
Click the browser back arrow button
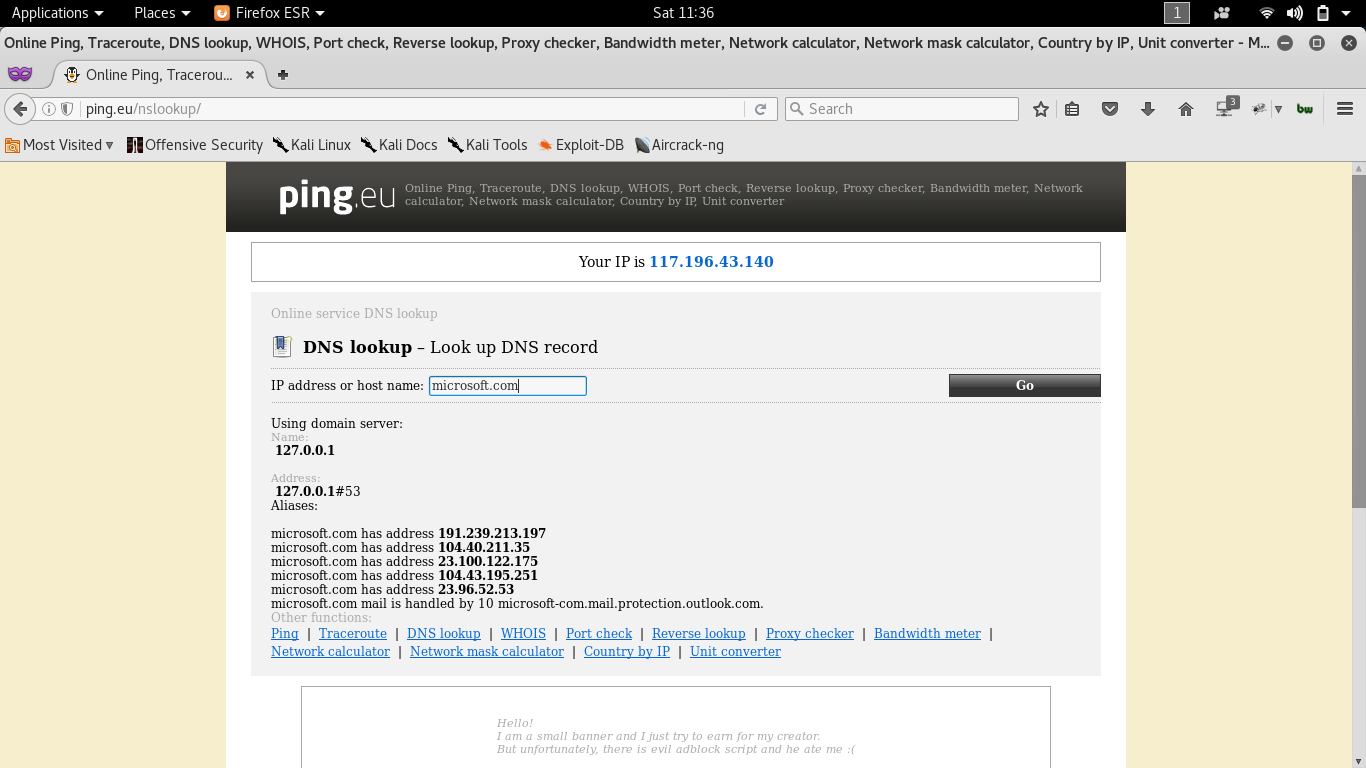coord(19,109)
